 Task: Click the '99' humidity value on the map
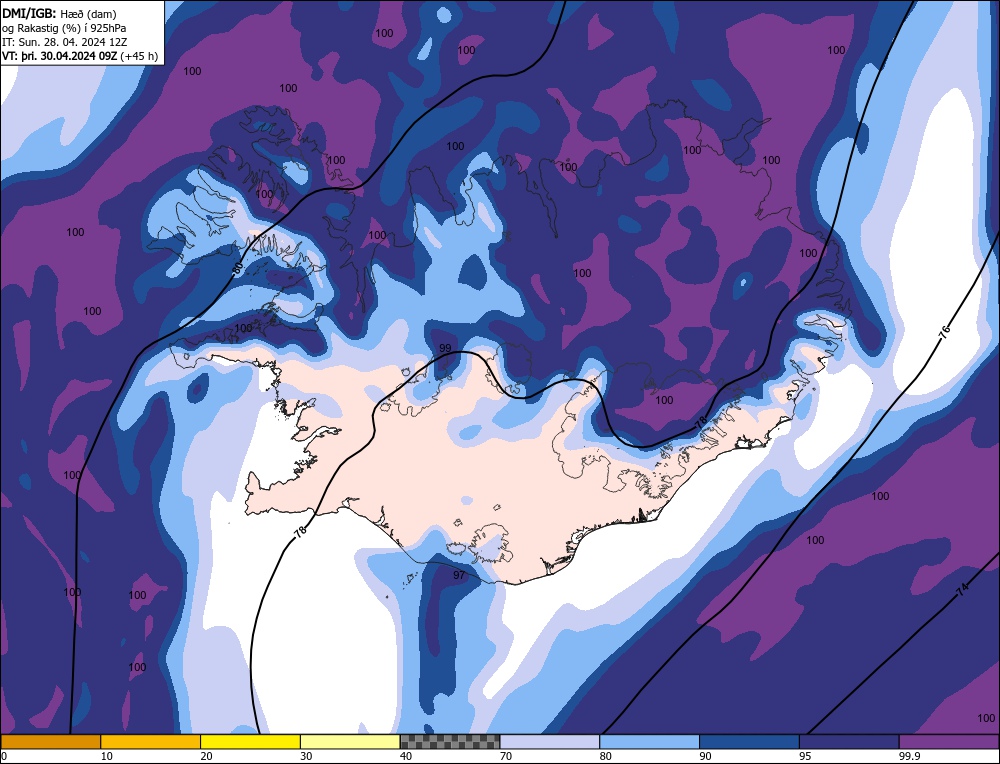coord(445,348)
